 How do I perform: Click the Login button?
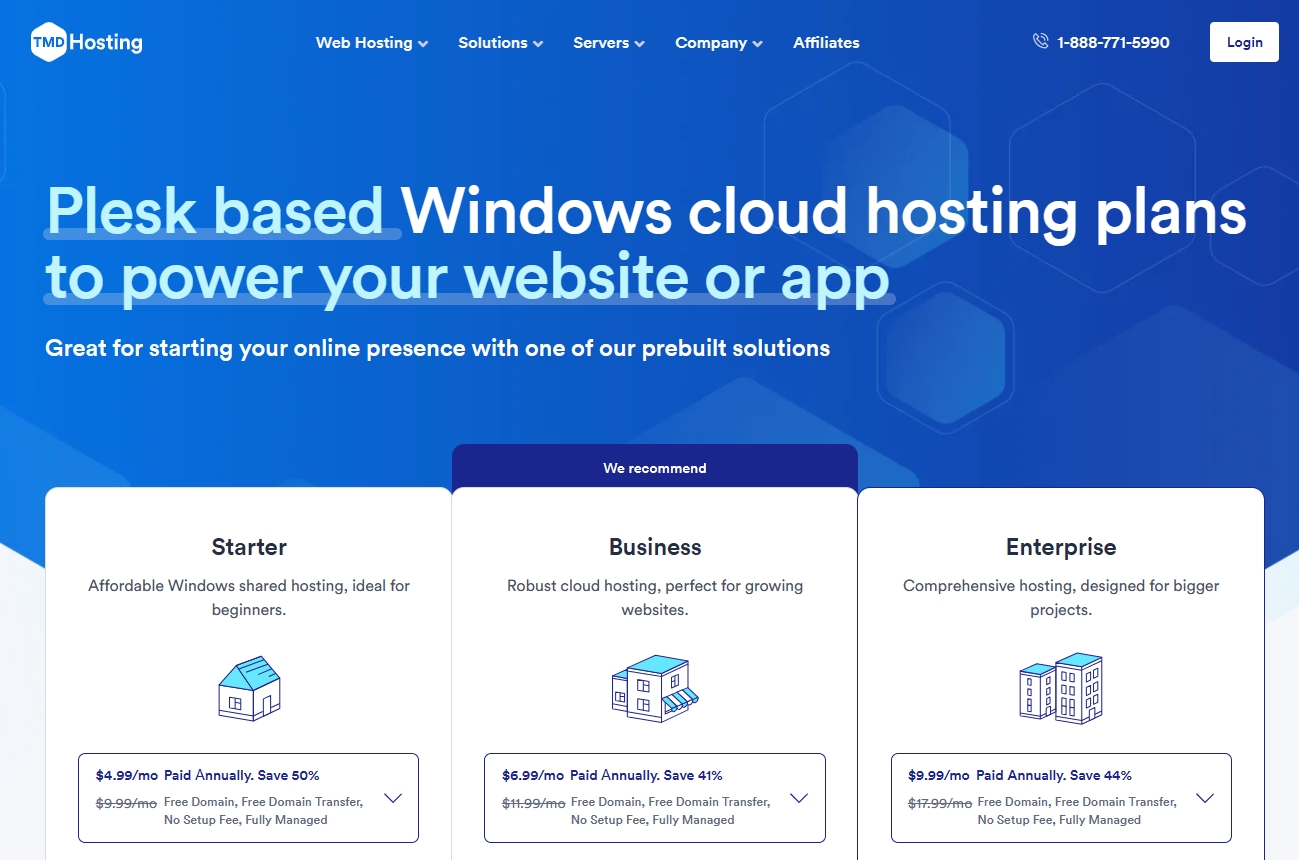1244,42
